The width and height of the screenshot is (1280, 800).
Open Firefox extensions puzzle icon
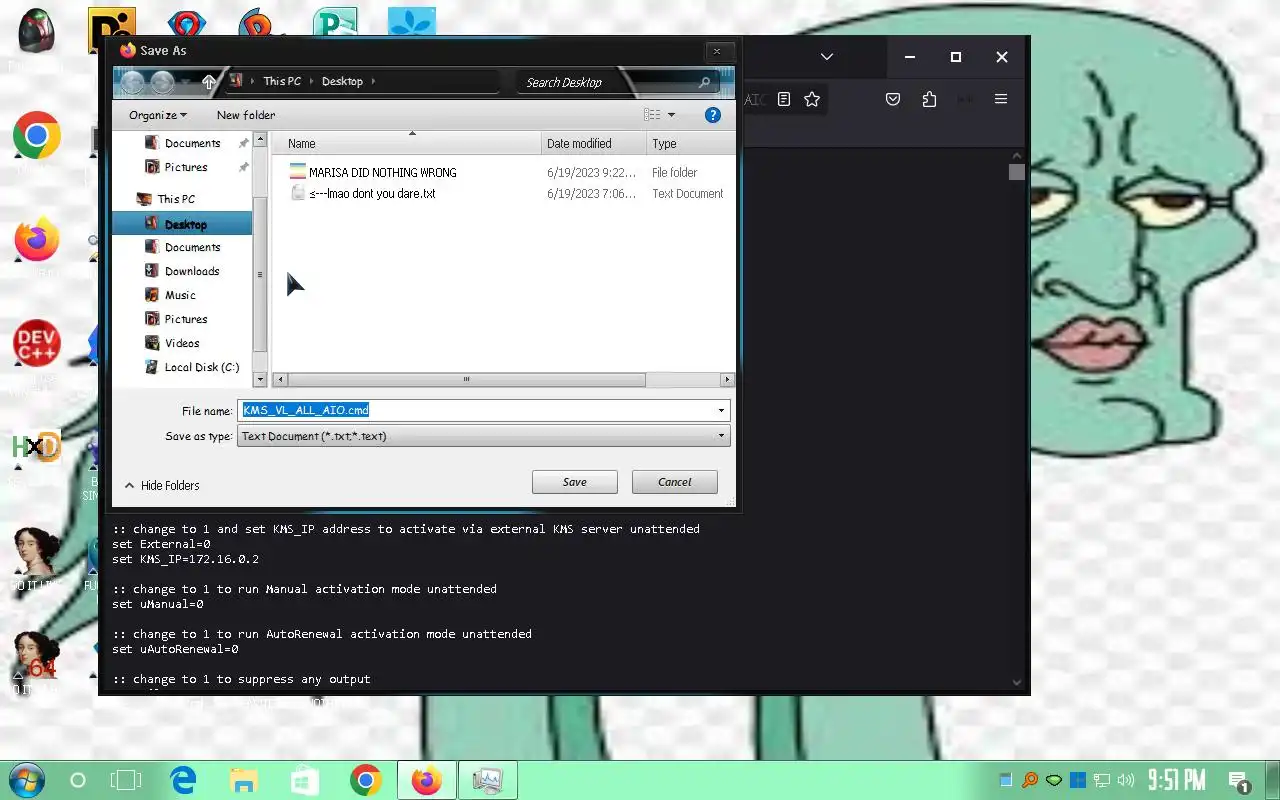[x=929, y=99]
